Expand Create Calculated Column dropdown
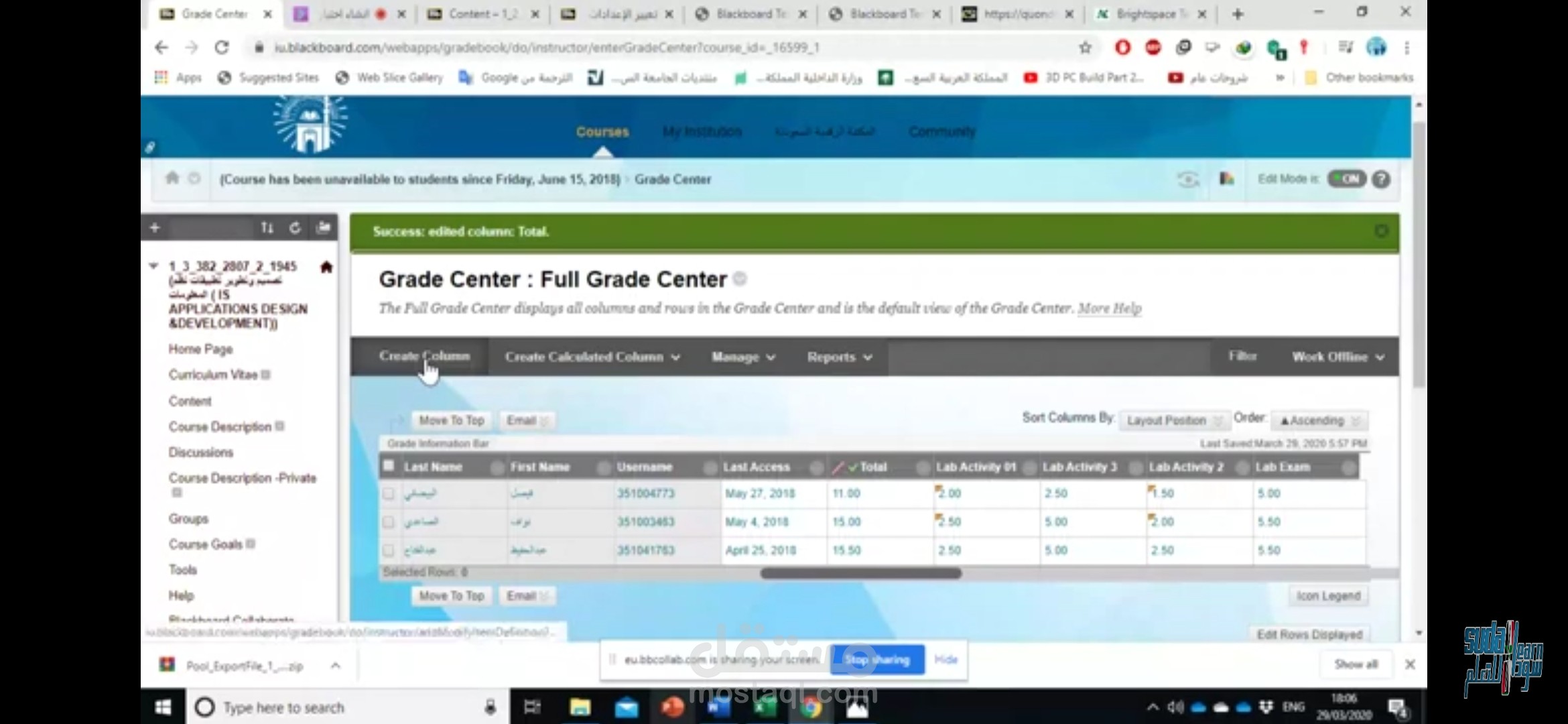1568x724 pixels. pos(592,357)
